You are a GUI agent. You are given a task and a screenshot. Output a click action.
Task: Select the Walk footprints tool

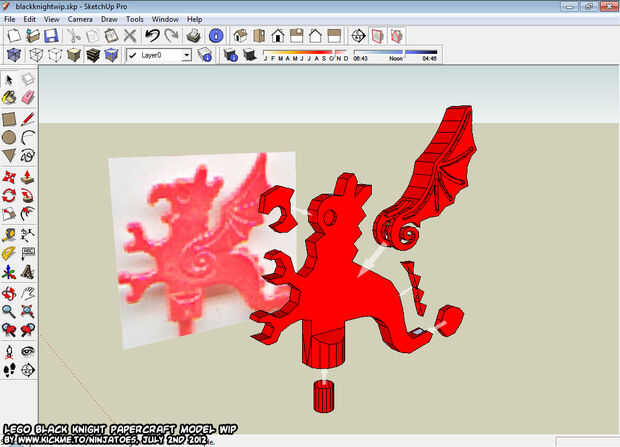[9, 370]
